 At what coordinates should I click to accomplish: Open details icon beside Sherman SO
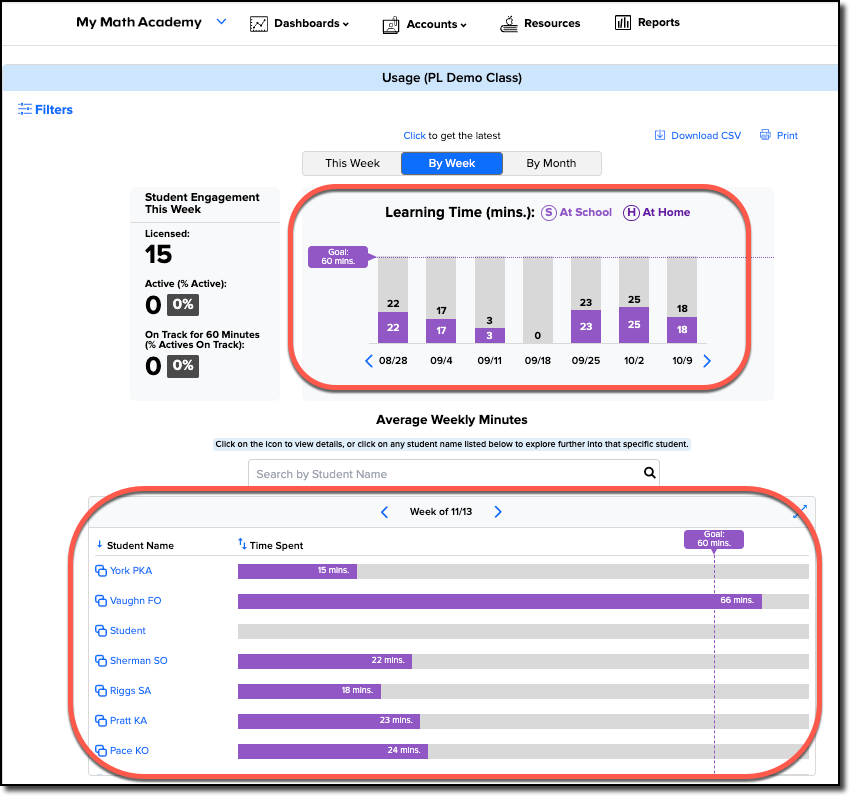click(101, 660)
